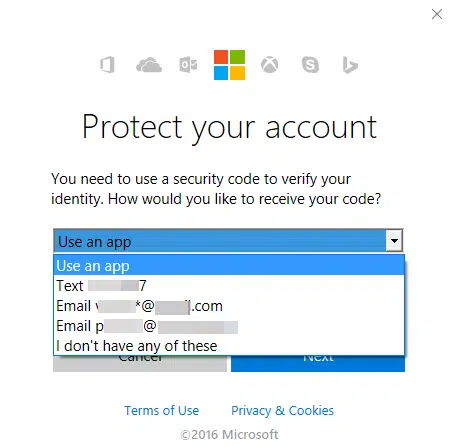Image resolution: width=459 pixels, height=447 pixels.
Task: Click the OneDrive cloud icon
Action: pyautogui.click(x=149, y=65)
